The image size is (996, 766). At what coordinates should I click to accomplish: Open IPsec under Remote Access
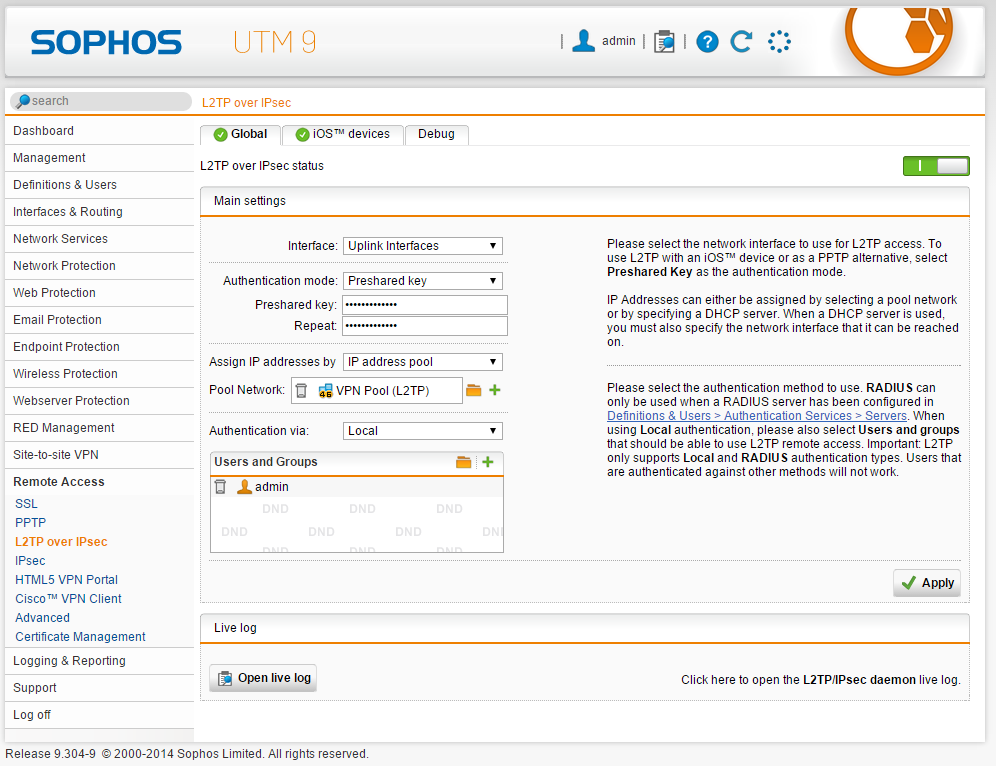click(30, 561)
